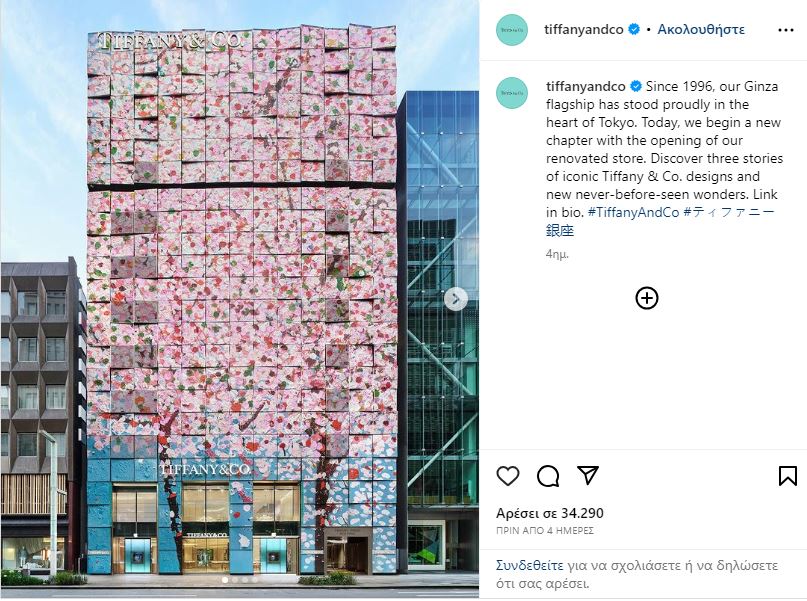The image size is (807, 601).
Task: Open tiffanyandco username in caption
Action: click(586, 86)
